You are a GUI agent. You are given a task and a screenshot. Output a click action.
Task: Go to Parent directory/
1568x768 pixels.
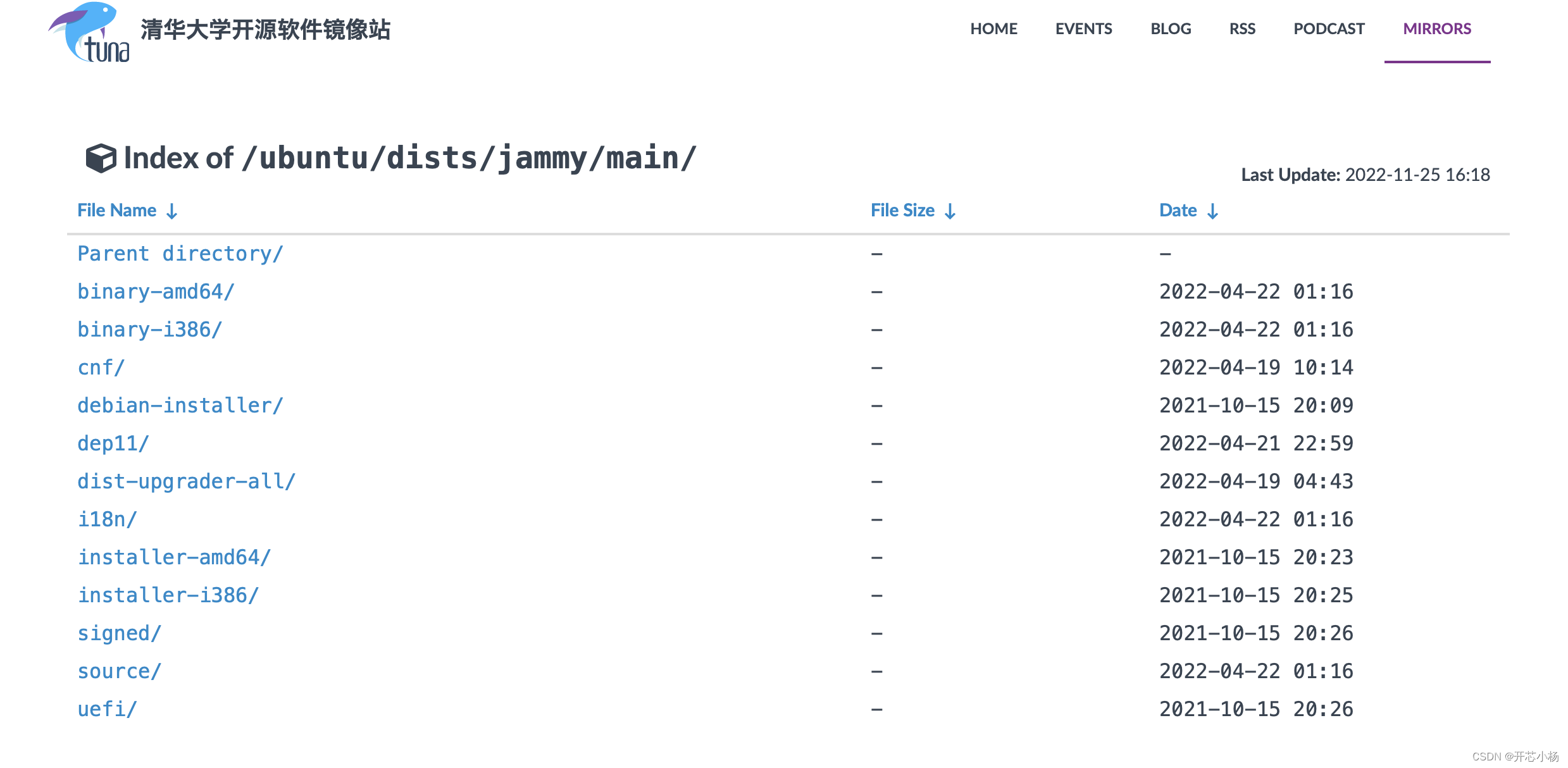click(180, 254)
